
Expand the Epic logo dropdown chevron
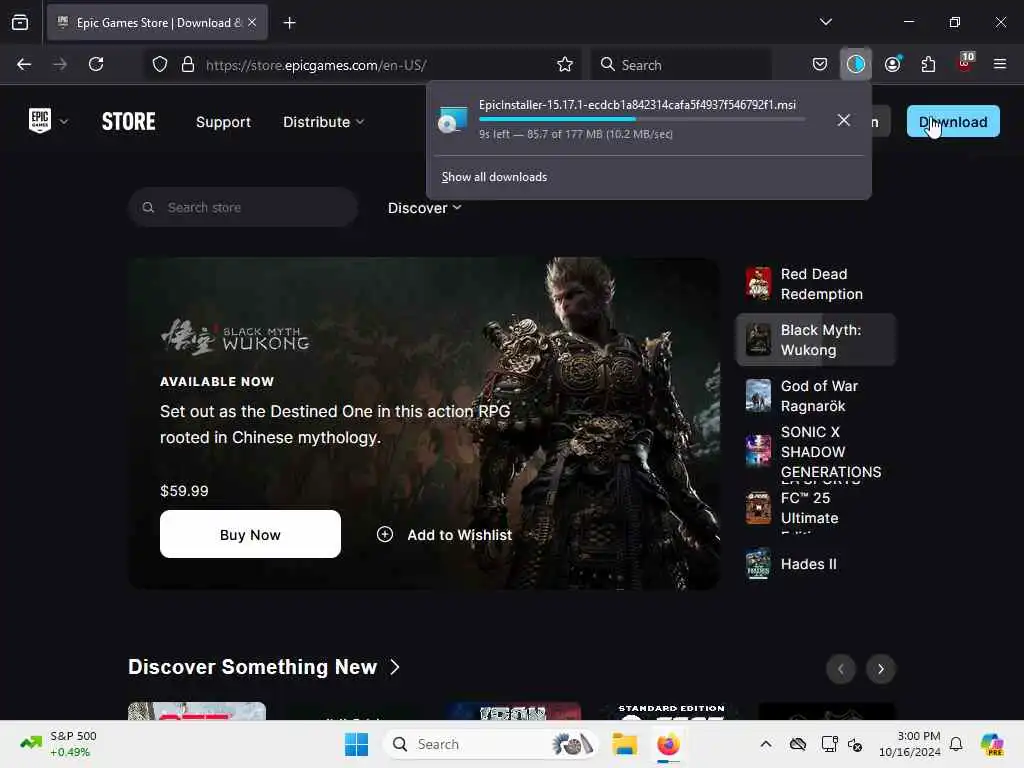tap(64, 121)
